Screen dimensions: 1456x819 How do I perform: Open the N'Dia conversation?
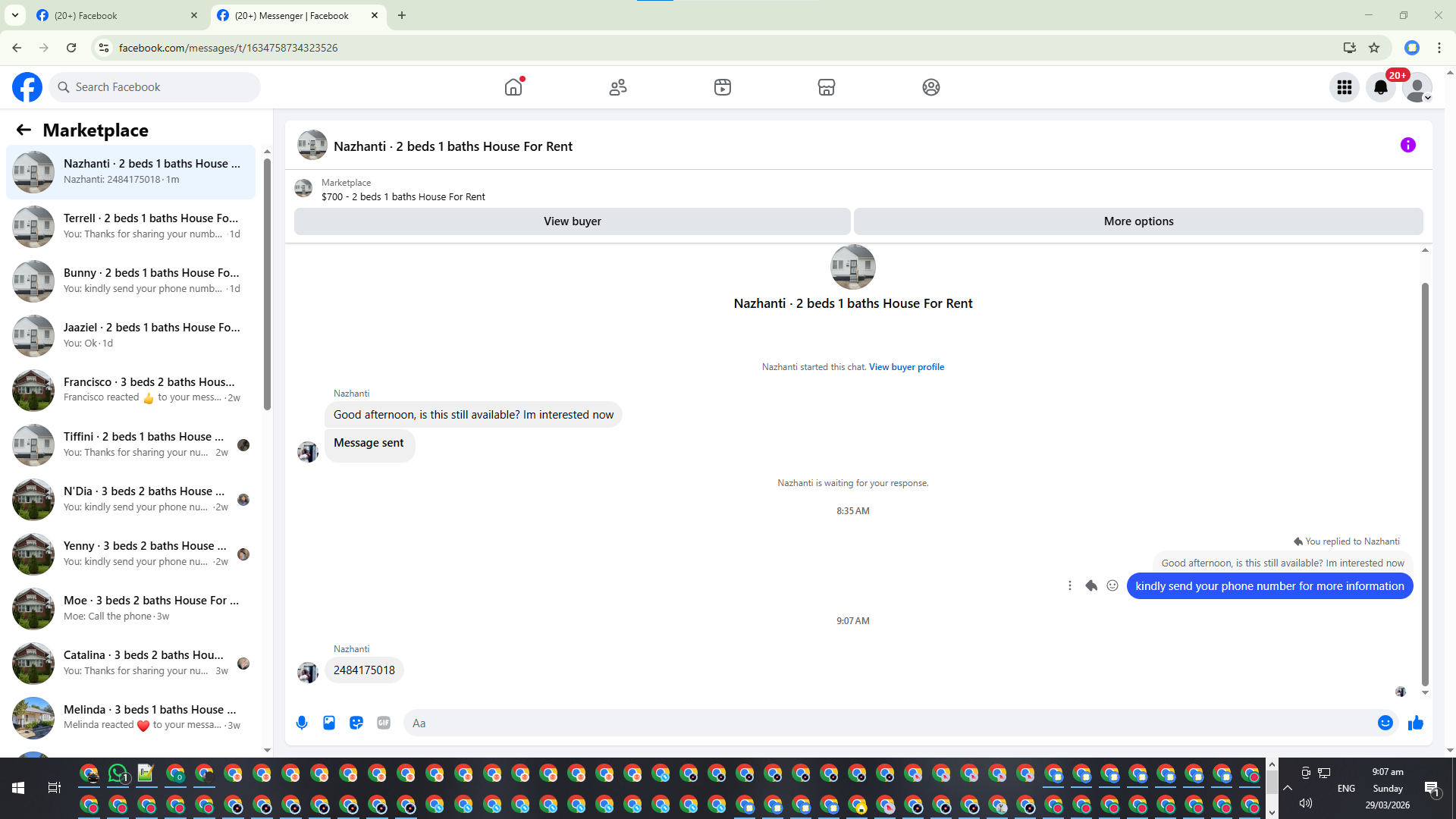130,499
